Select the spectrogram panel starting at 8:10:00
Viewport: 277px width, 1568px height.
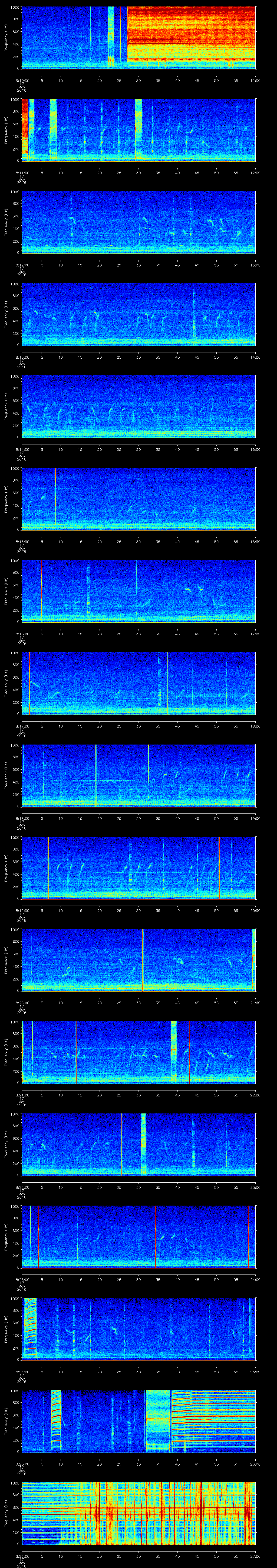139,38
